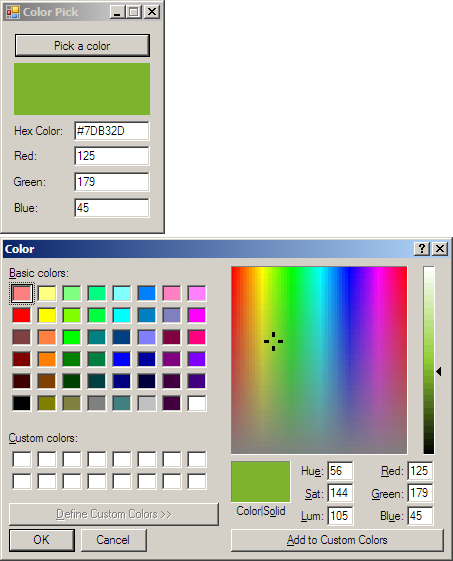This screenshot has width=453, height=561.
Task: Select the white basic color swatch
Action: click(197, 403)
